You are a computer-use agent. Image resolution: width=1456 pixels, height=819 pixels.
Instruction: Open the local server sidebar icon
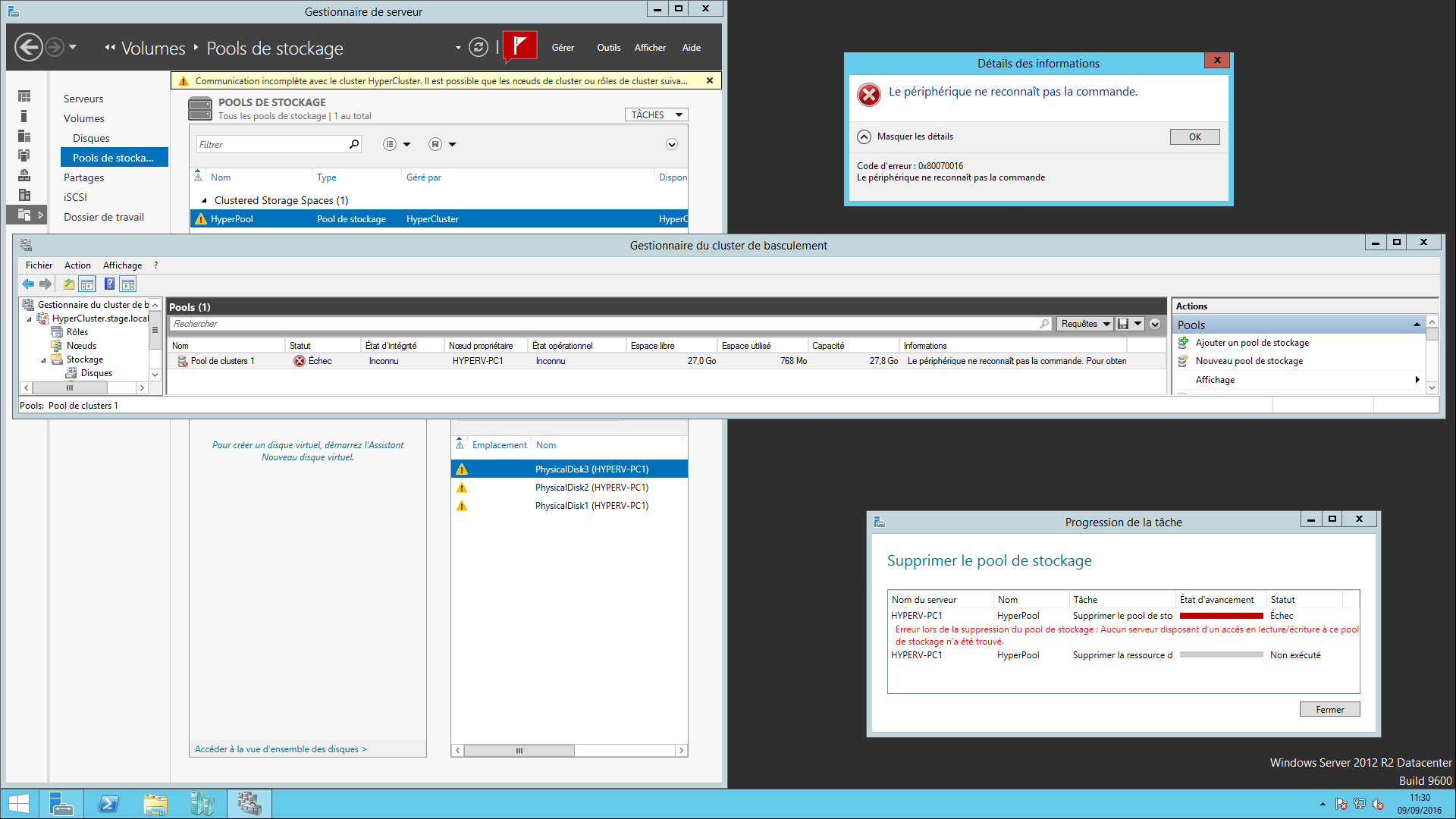[x=24, y=116]
